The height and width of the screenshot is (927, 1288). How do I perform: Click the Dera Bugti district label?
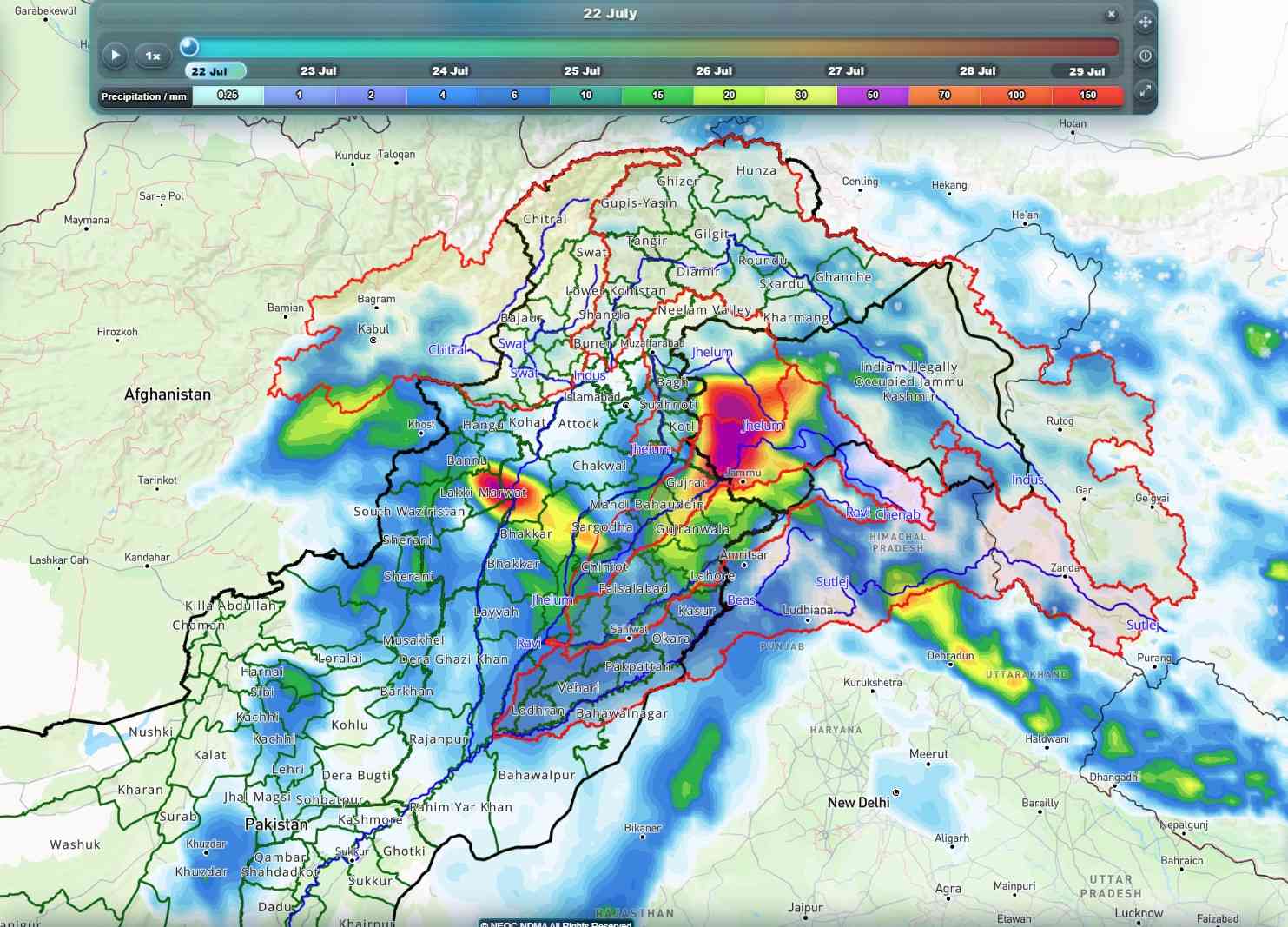coord(356,776)
